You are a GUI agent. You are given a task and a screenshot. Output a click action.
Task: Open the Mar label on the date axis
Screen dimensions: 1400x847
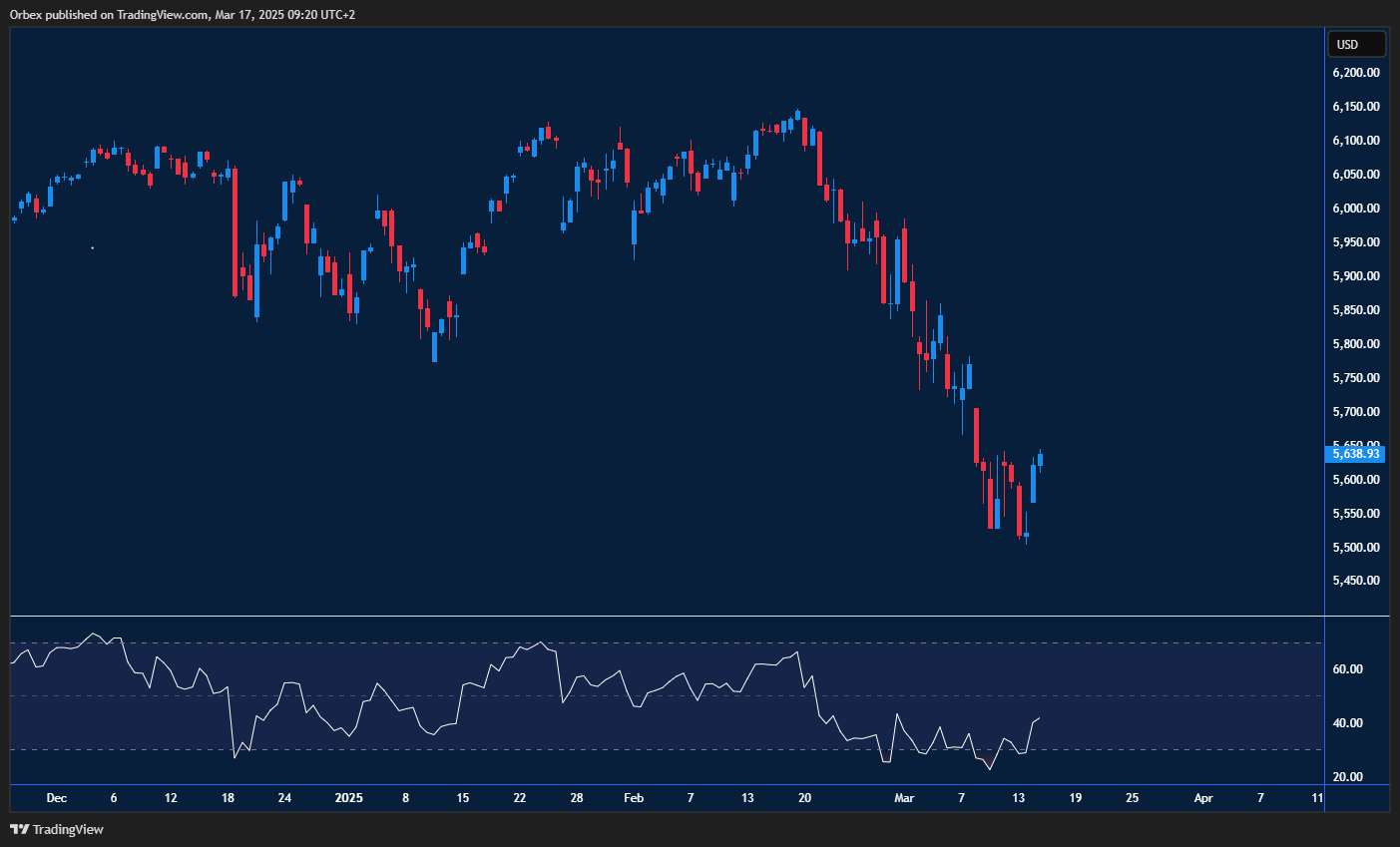pos(904,798)
